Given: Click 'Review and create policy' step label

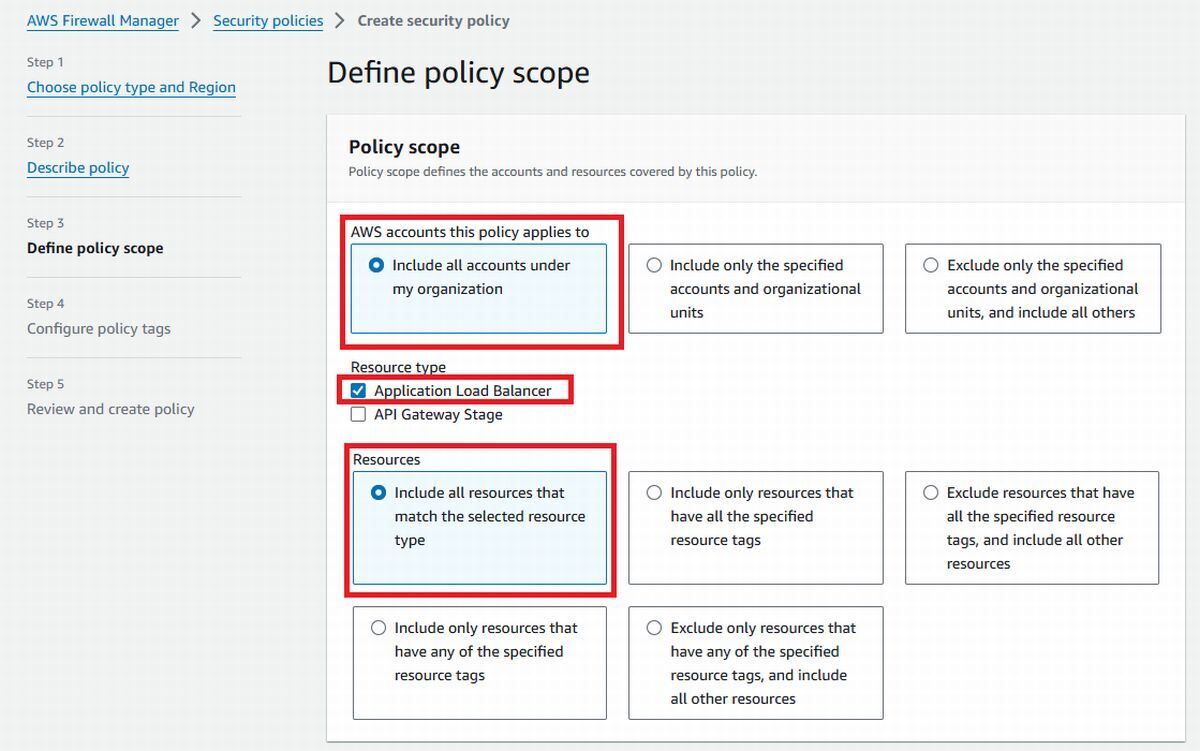Looking at the screenshot, I should (x=111, y=409).
